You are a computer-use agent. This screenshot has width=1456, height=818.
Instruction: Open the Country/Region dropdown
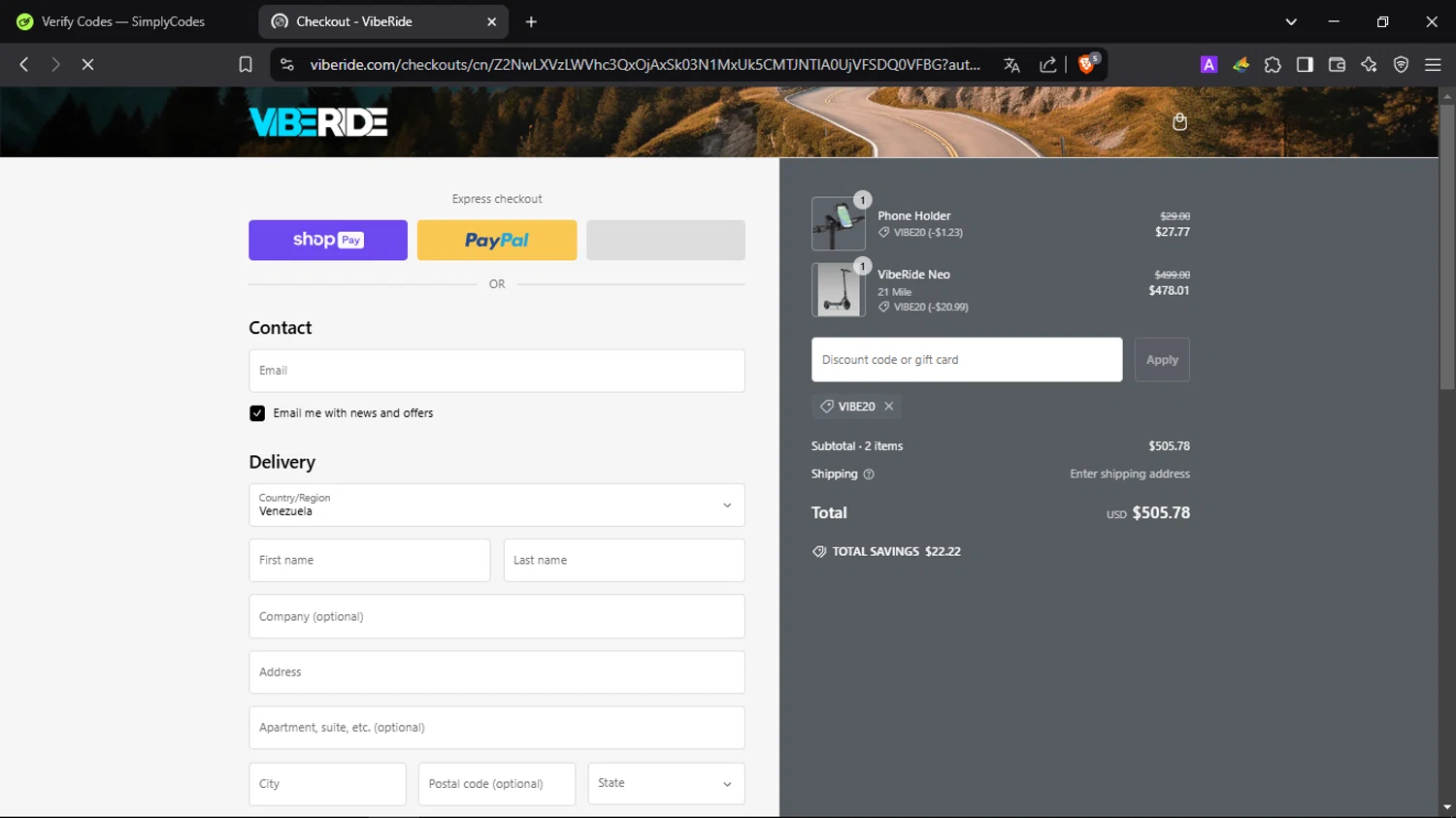pos(497,505)
